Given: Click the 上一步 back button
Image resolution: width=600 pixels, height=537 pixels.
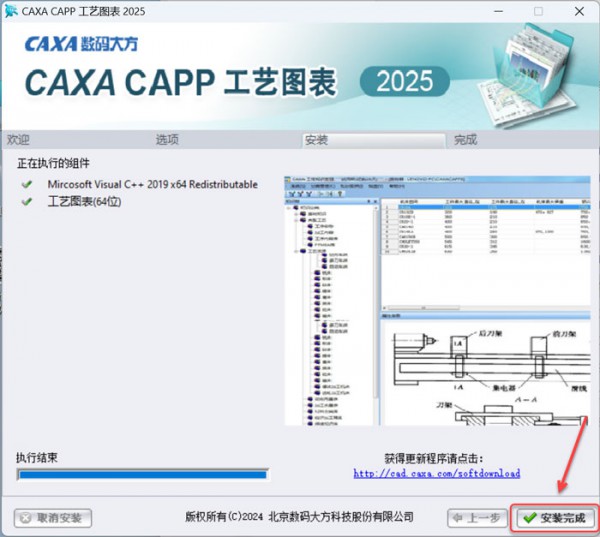Looking at the screenshot, I should (477, 518).
